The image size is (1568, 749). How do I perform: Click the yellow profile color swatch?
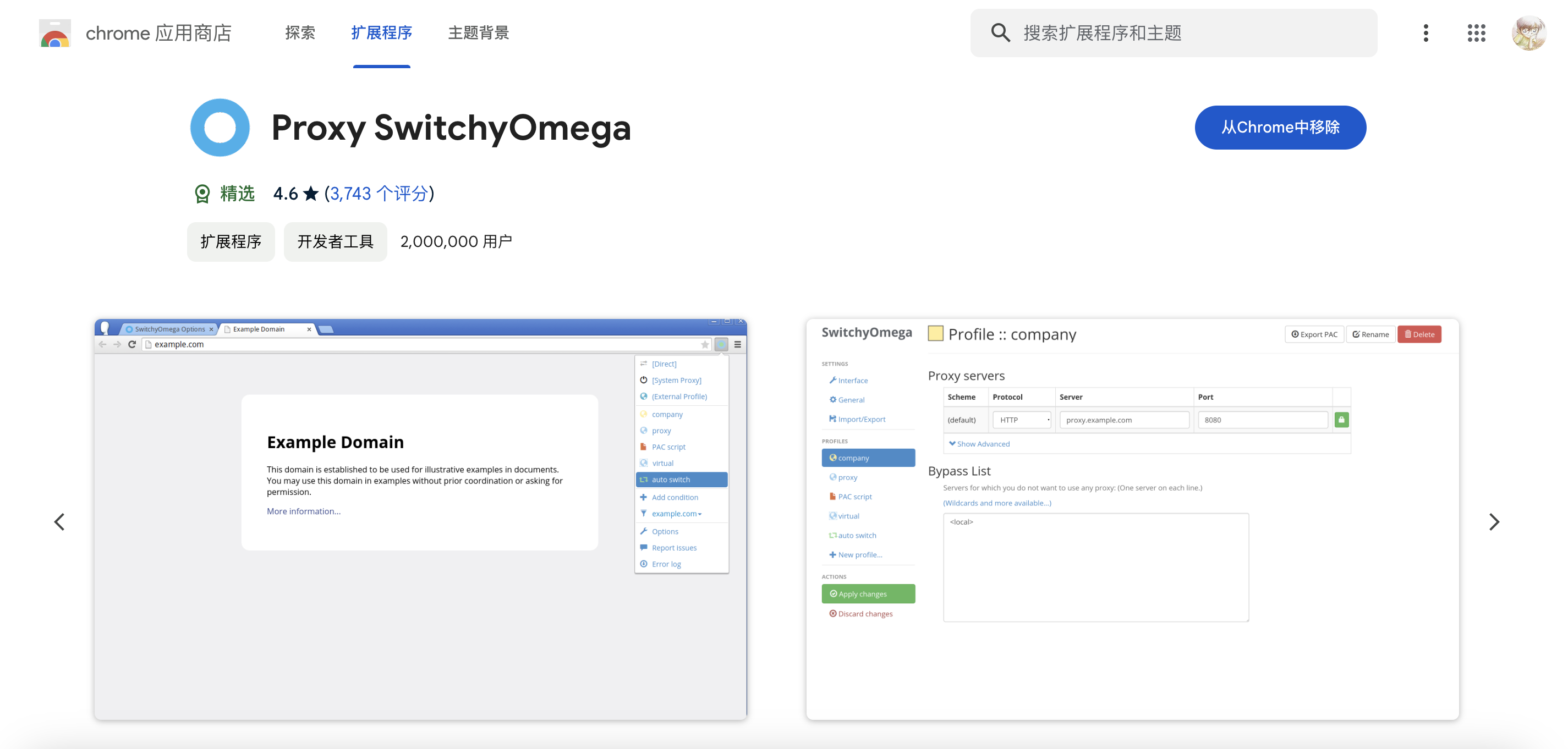coord(935,333)
